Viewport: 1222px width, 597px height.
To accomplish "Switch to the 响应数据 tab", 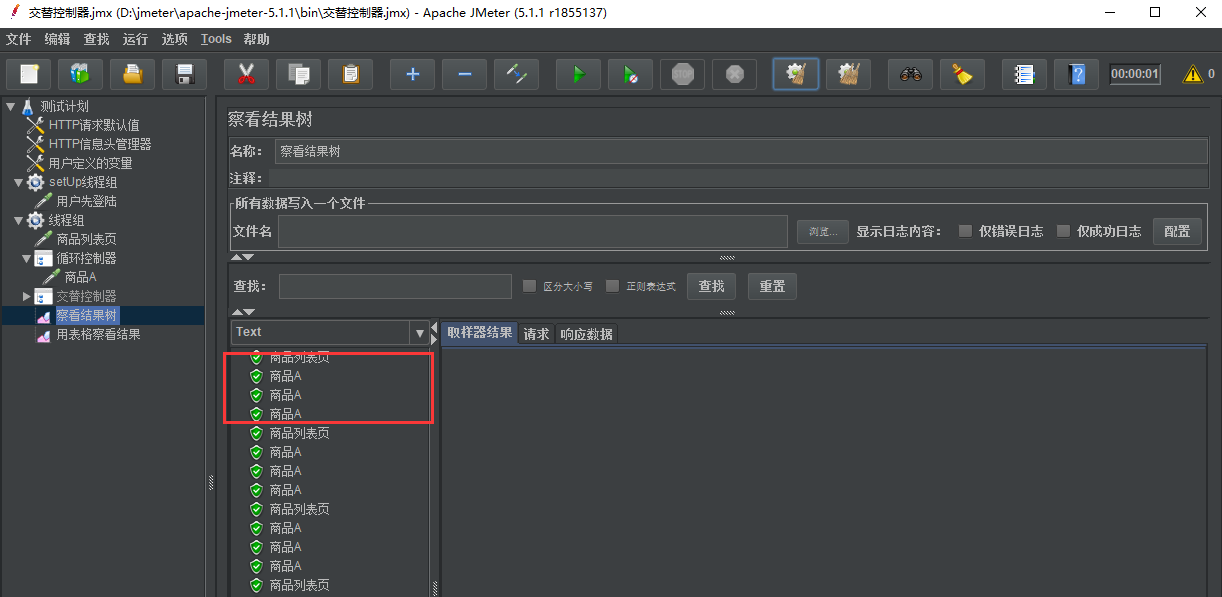I will [x=586, y=334].
